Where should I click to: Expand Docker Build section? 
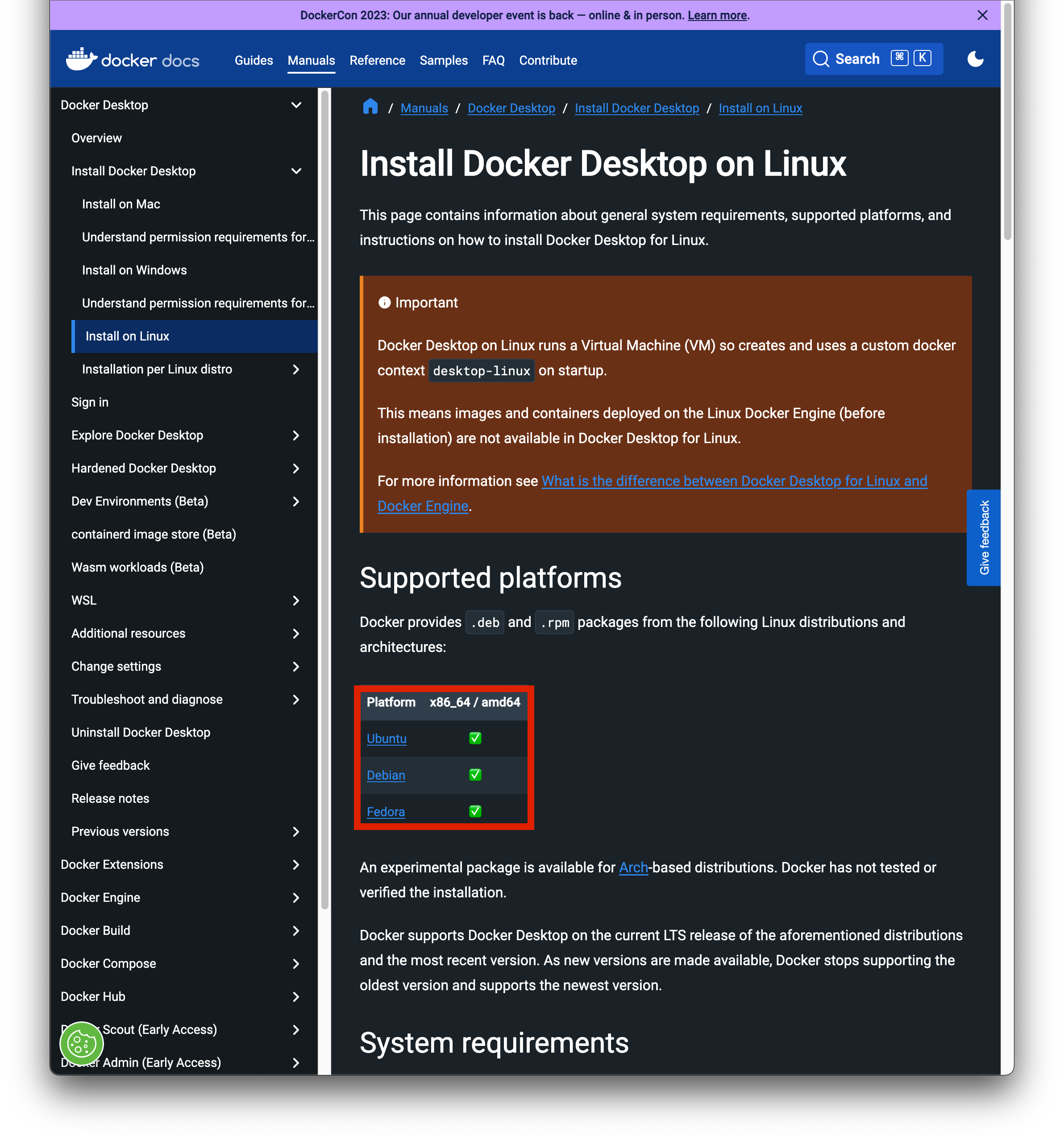click(296, 930)
